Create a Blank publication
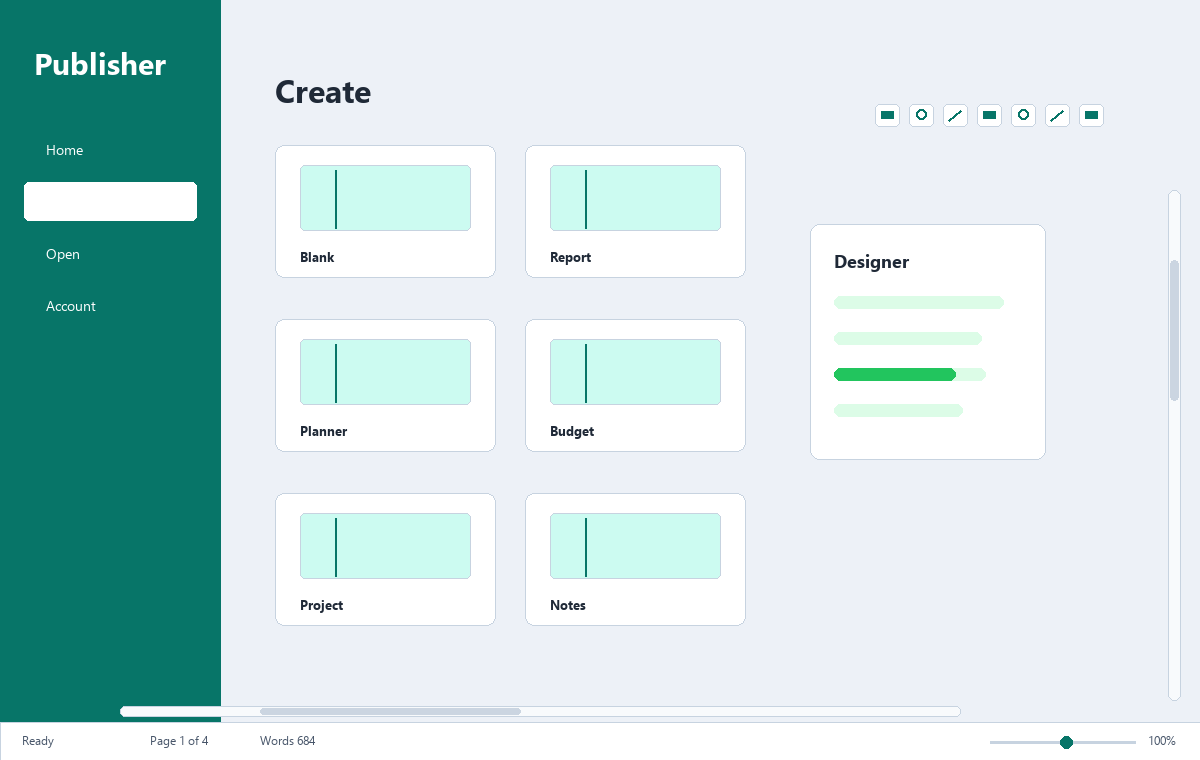This screenshot has height=760, width=1200. click(x=385, y=211)
